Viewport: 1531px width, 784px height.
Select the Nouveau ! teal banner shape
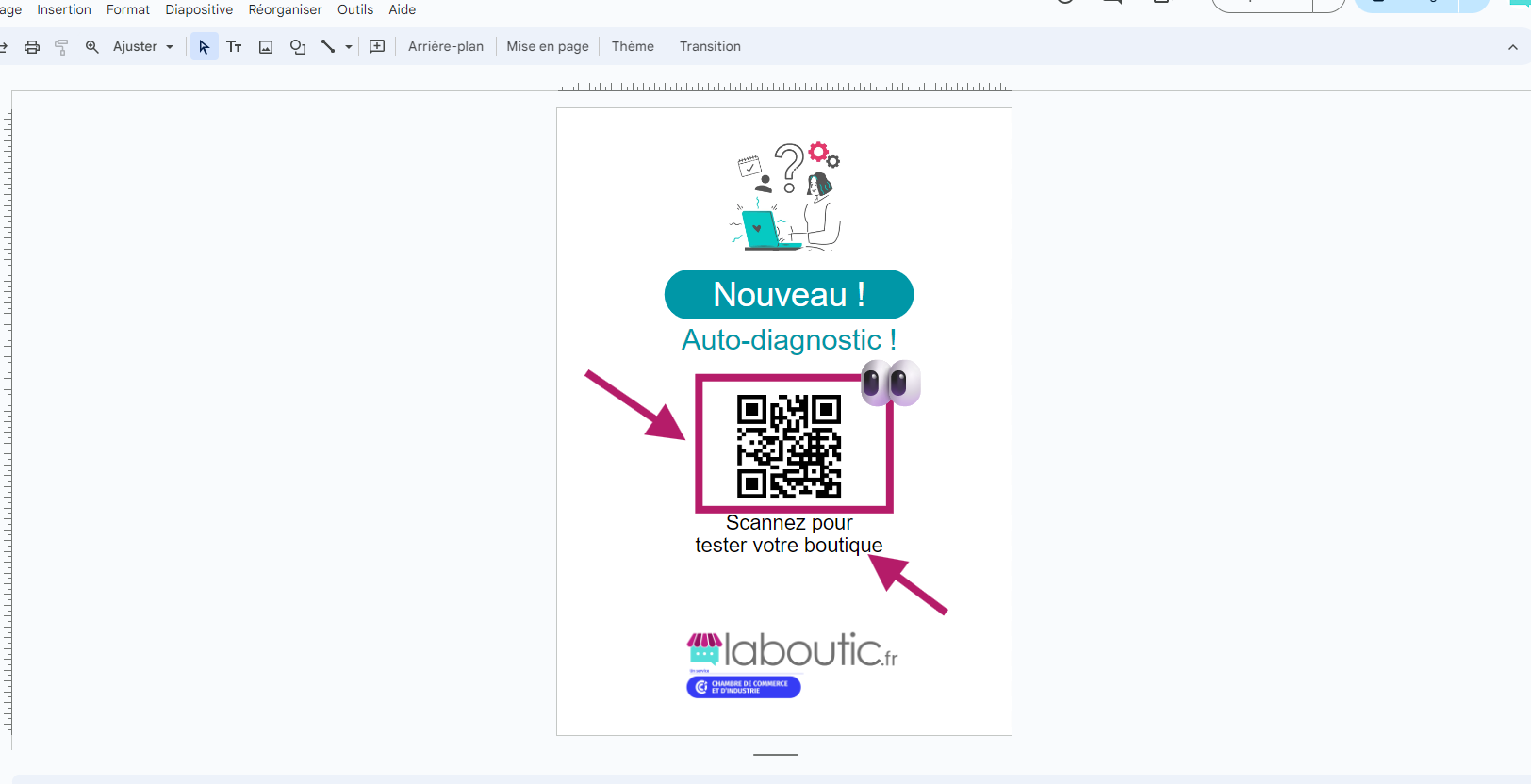pyautogui.click(x=789, y=294)
